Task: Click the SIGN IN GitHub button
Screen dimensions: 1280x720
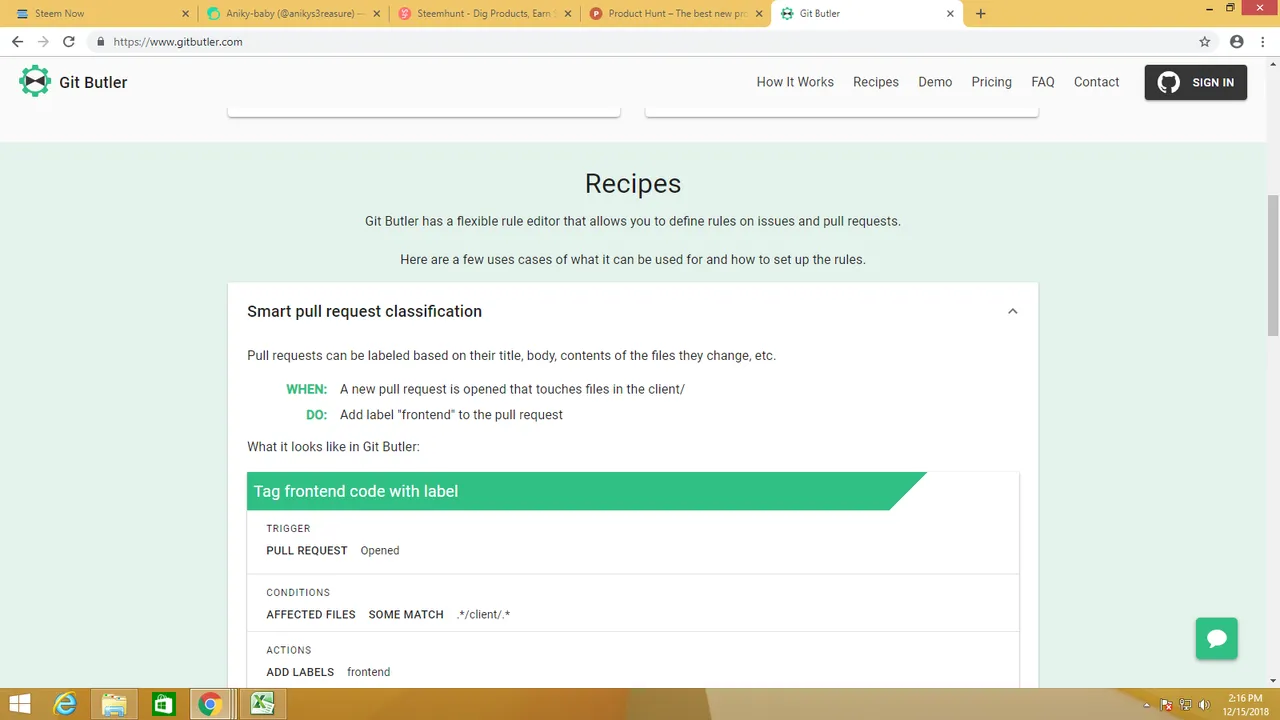Action: 1196,82
